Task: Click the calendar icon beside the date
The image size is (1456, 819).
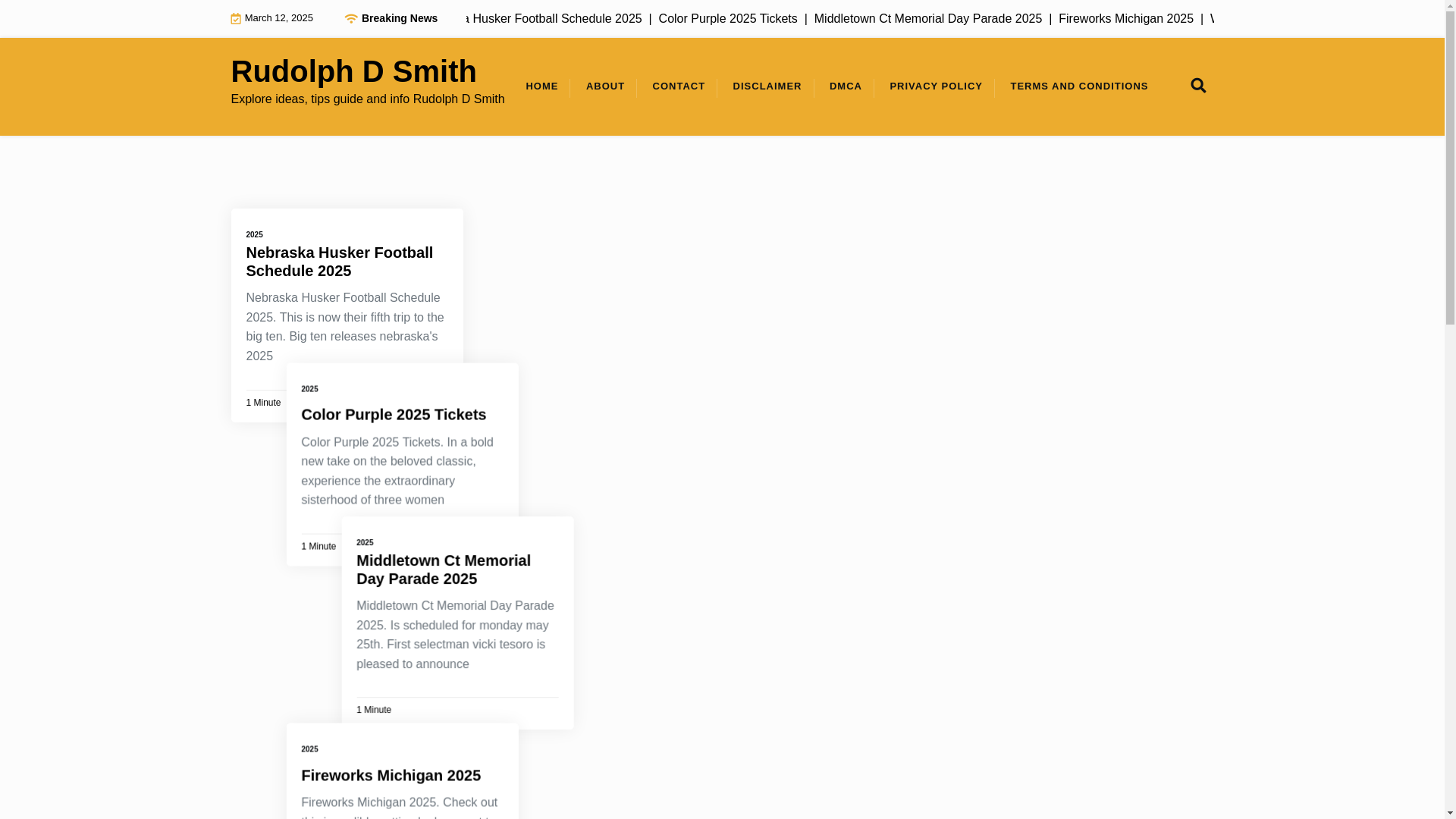Action: point(235,19)
